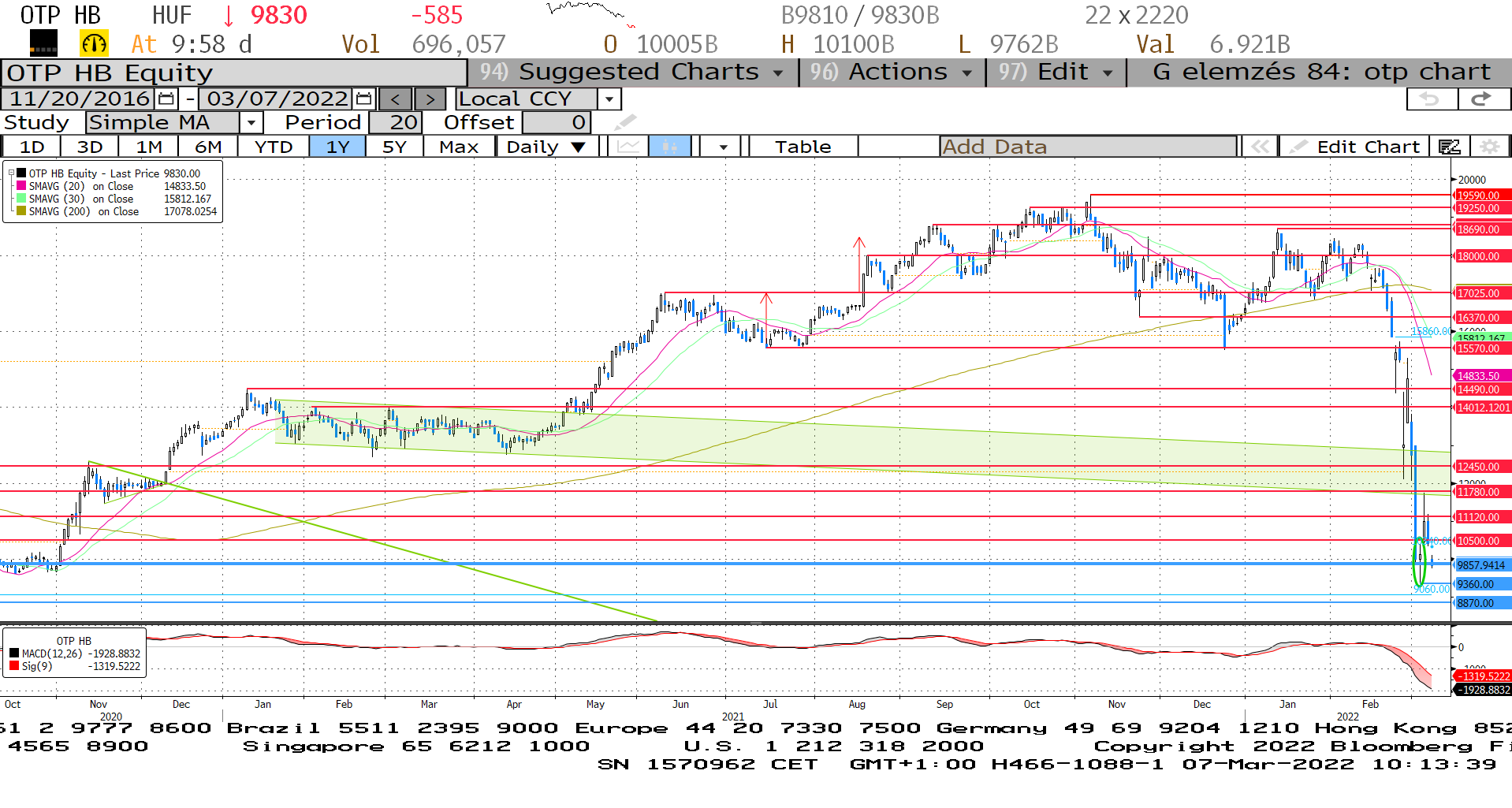Viewport: 1512px width, 808px height.
Task: Expand the Edit menu
Action: tap(1056, 72)
